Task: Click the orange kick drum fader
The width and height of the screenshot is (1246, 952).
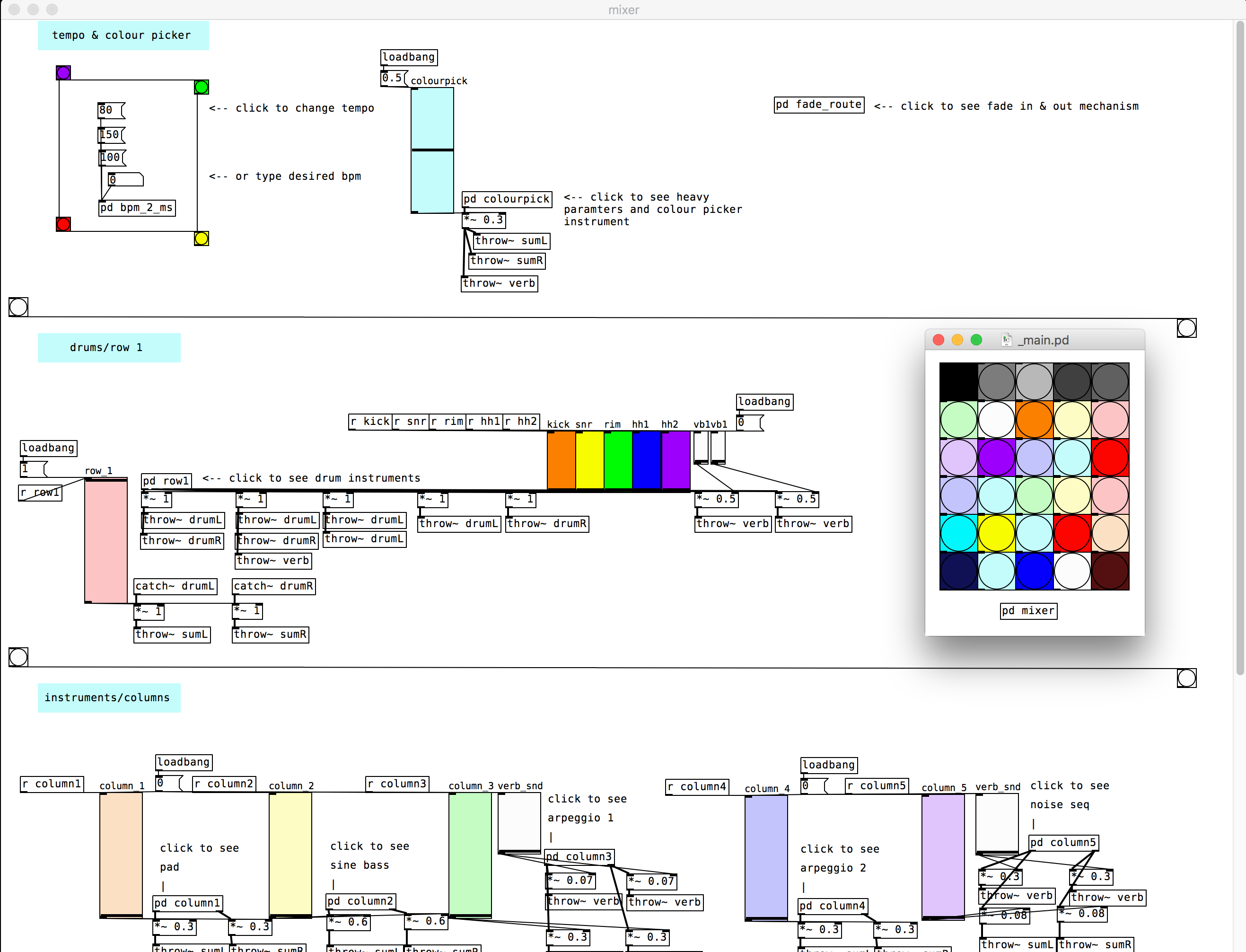Action: point(561,459)
